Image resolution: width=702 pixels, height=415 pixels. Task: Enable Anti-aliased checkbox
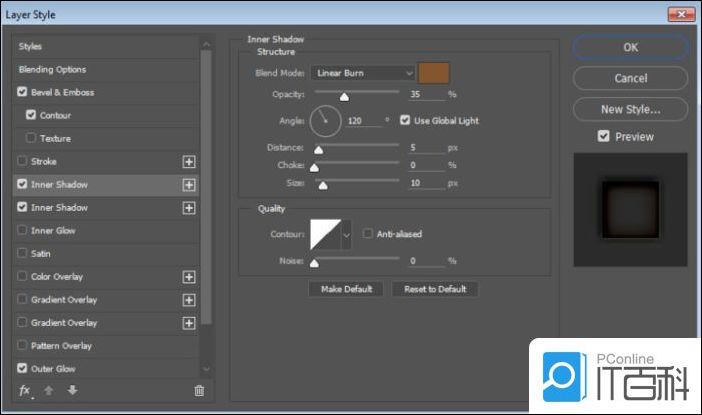coord(368,233)
